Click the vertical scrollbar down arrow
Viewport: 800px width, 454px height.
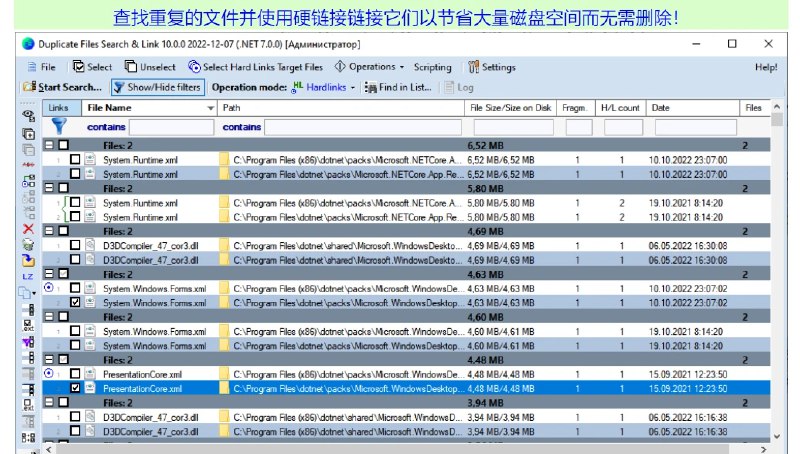pyautogui.click(x=777, y=436)
